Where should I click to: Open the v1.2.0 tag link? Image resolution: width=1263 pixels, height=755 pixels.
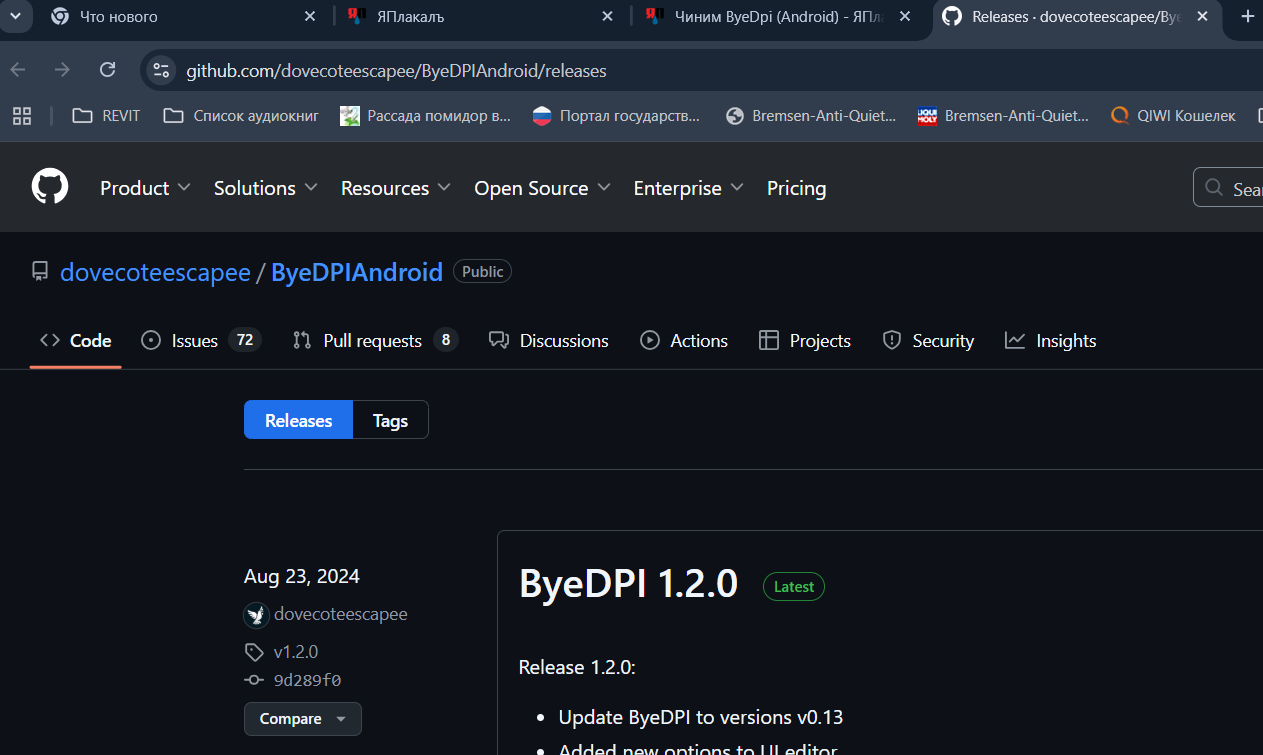[x=295, y=652]
